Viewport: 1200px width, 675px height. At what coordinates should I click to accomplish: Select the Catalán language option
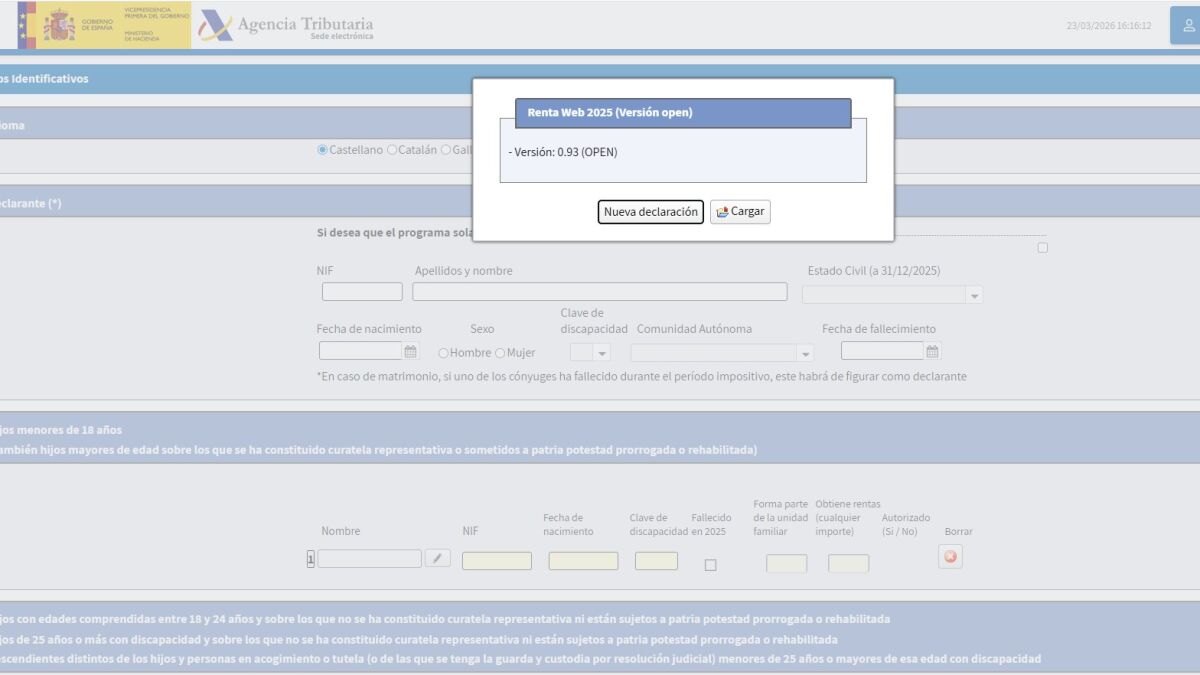point(392,150)
